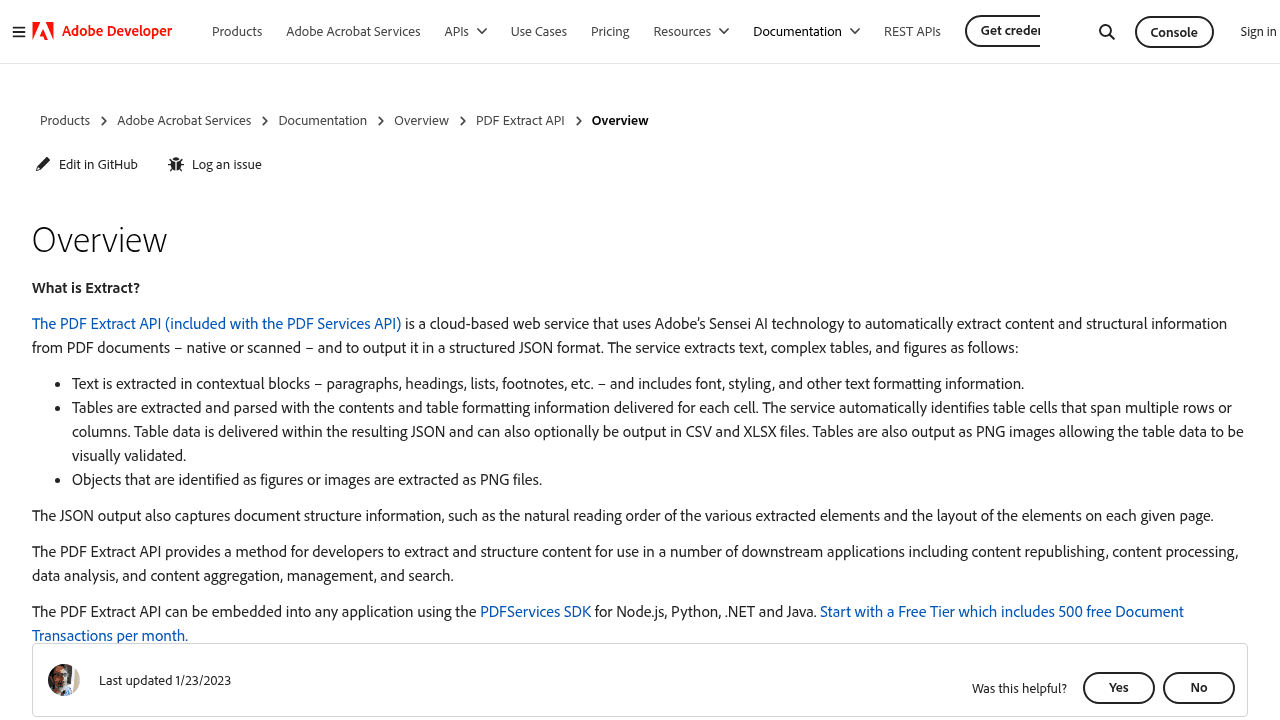Answer Yes to Was this helpful
Image resolution: width=1280 pixels, height=720 pixels.
click(1119, 688)
